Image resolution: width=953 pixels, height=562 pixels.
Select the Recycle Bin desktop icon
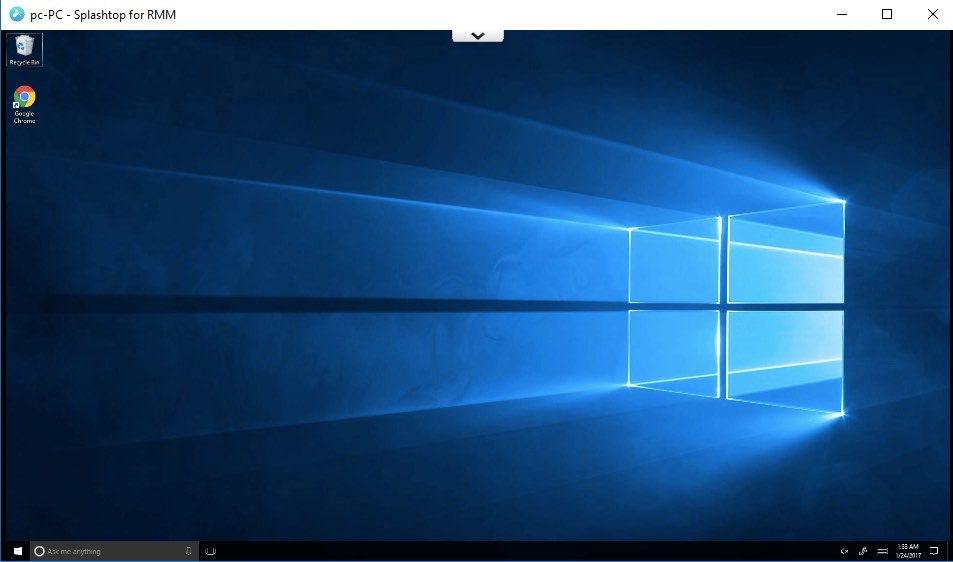[x=24, y=50]
